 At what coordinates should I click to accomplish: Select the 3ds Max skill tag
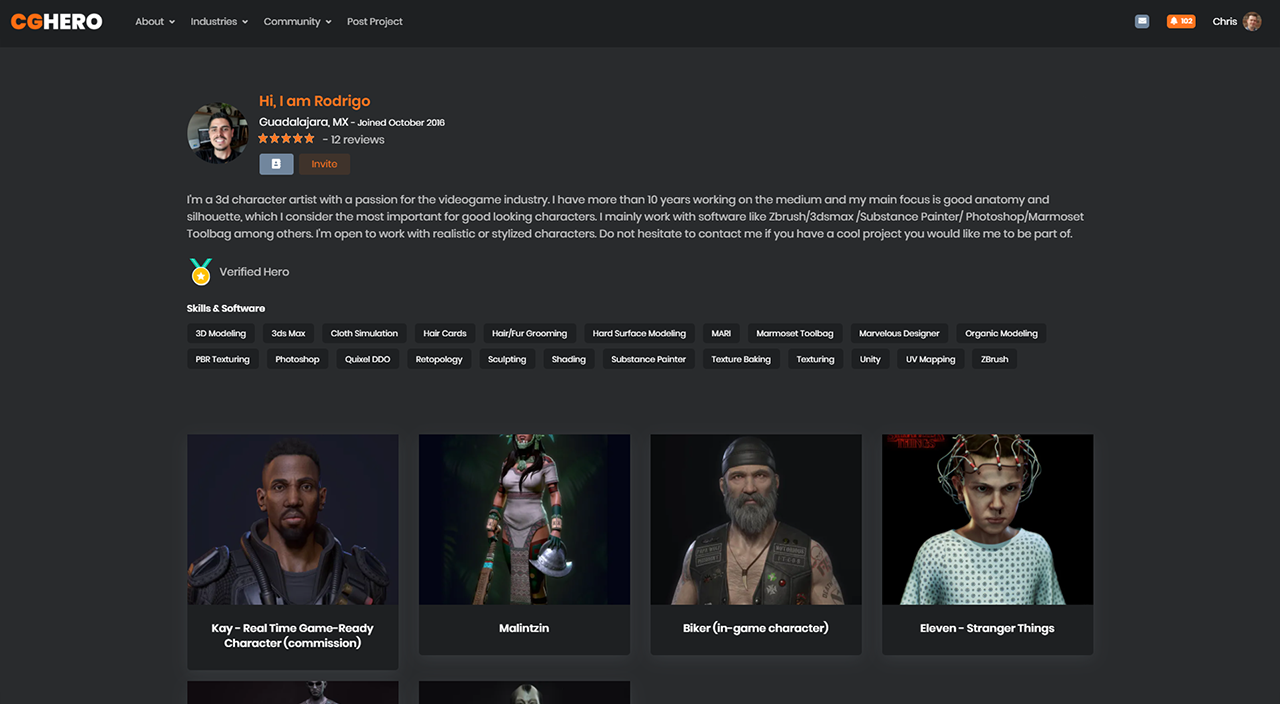point(289,333)
